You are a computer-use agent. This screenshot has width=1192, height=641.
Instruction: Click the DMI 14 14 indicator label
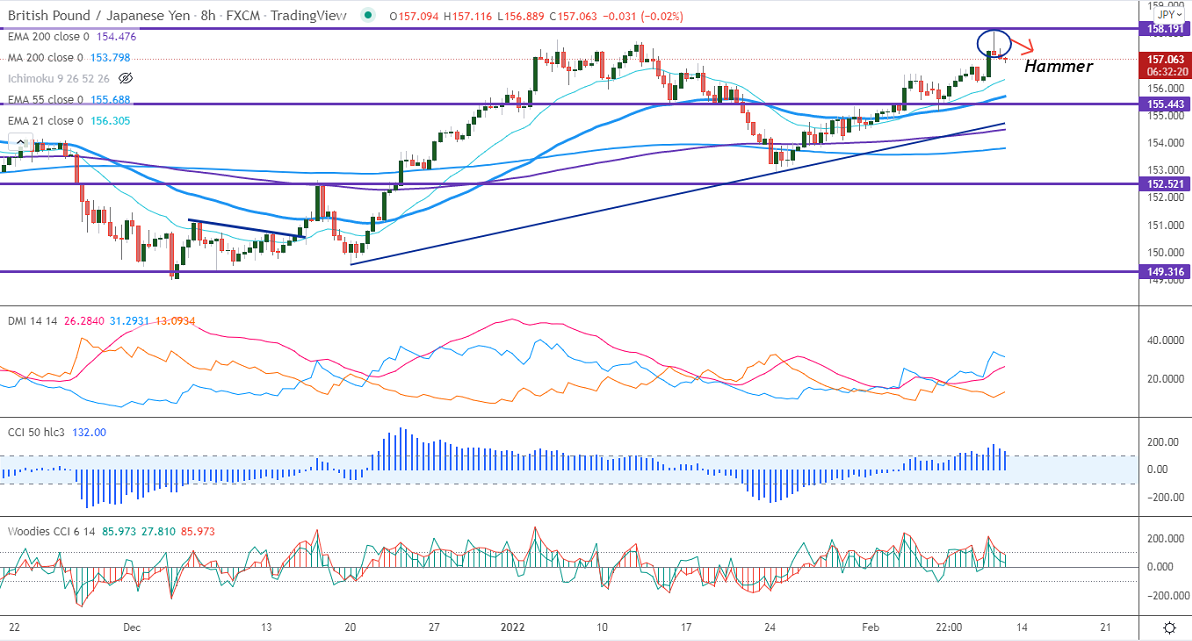click(x=33, y=321)
